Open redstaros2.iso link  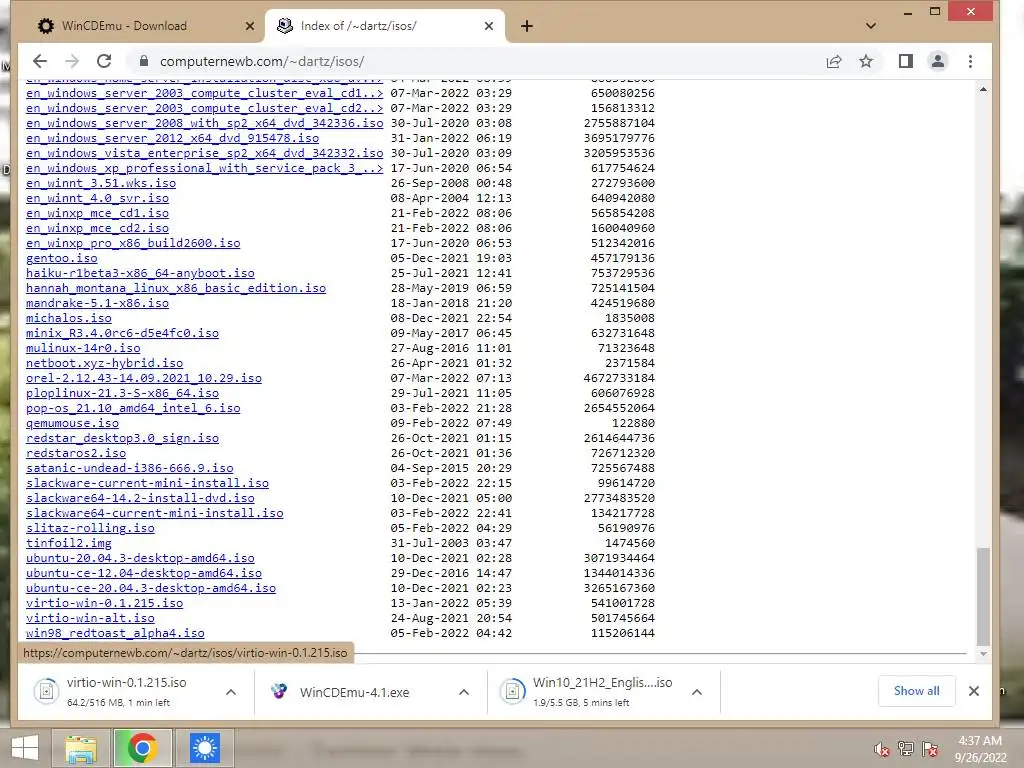(x=76, y=453)
